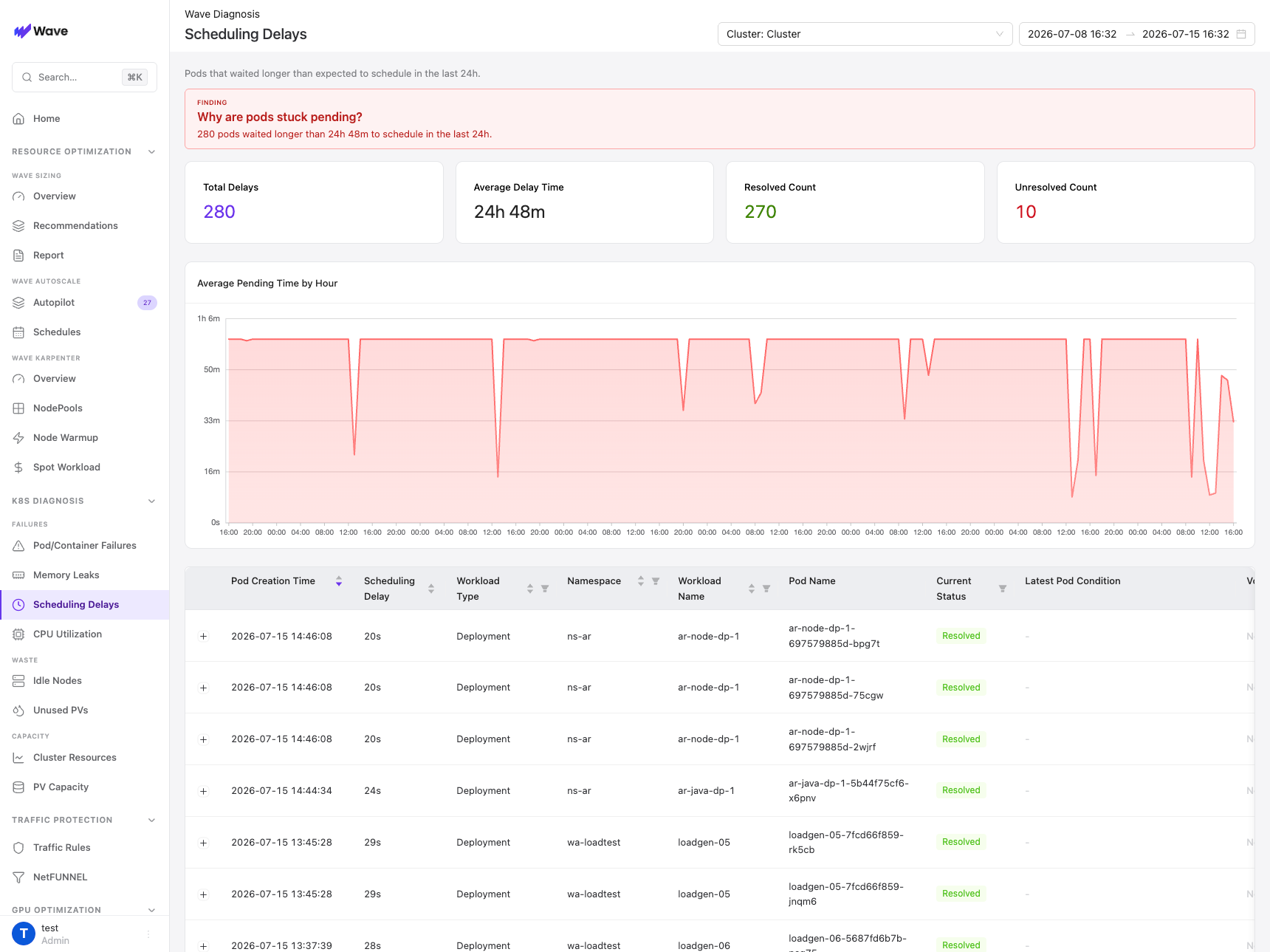Sort by Scheduling Delay column
Viewport: 1270px width, 952px height.
point(431,589)
